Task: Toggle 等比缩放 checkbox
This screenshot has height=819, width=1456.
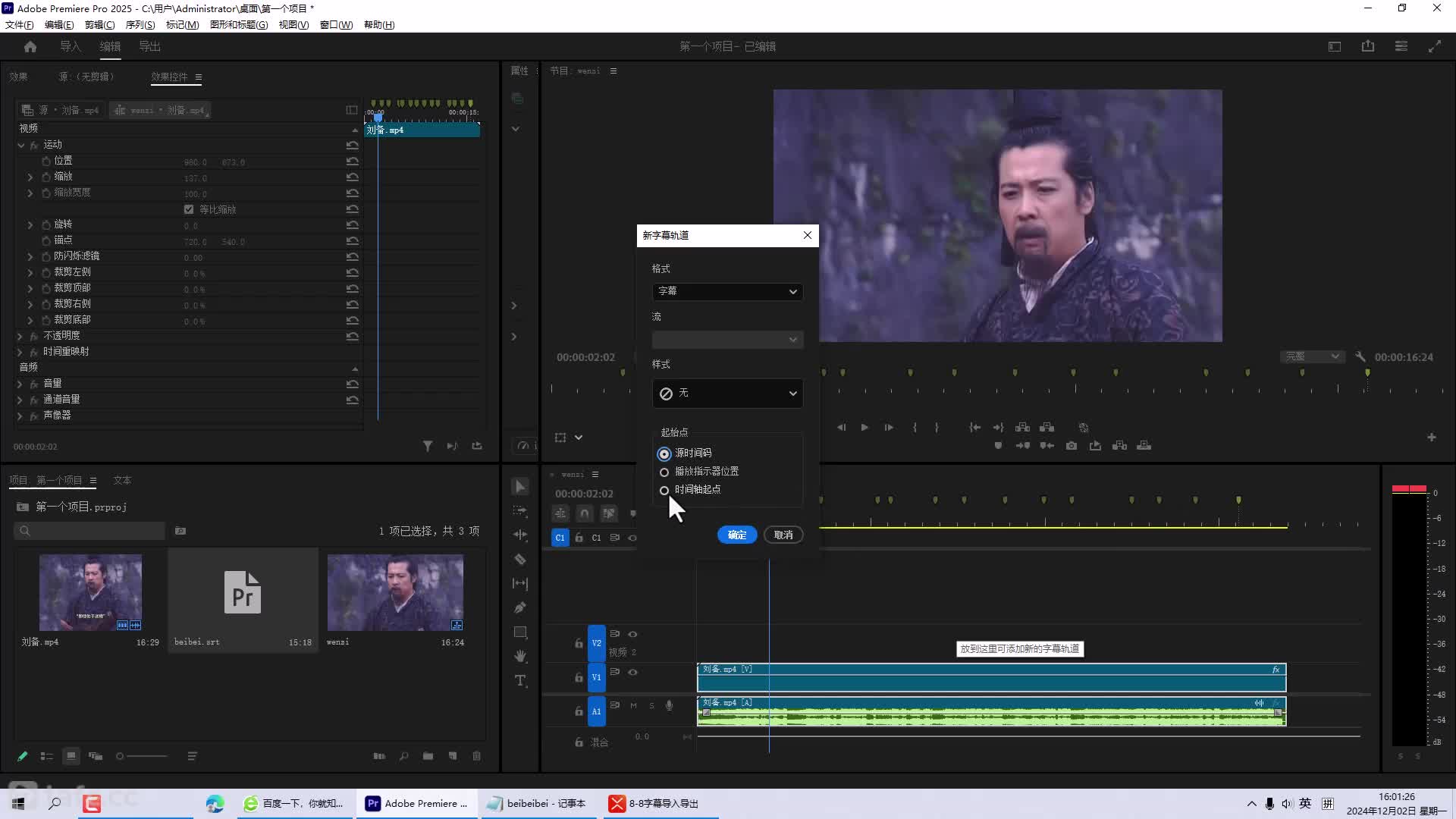Action: click(x=189, y=209)
